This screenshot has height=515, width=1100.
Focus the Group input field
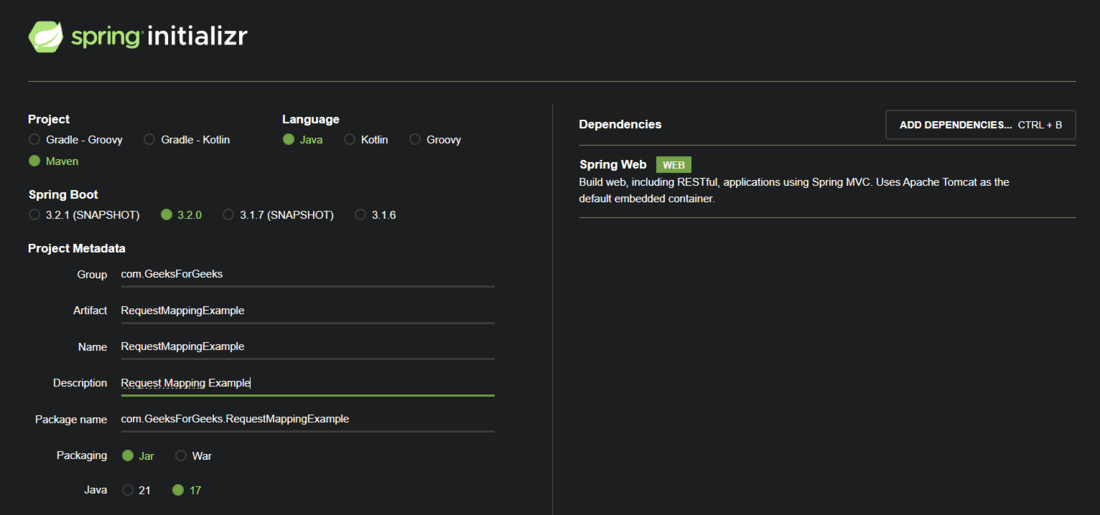click(308, 274)
